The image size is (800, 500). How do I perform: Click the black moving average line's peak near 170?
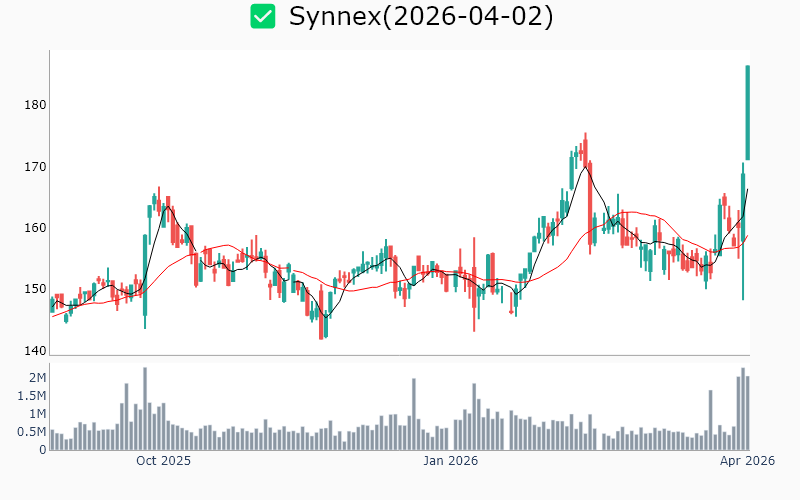coord(584,168)
